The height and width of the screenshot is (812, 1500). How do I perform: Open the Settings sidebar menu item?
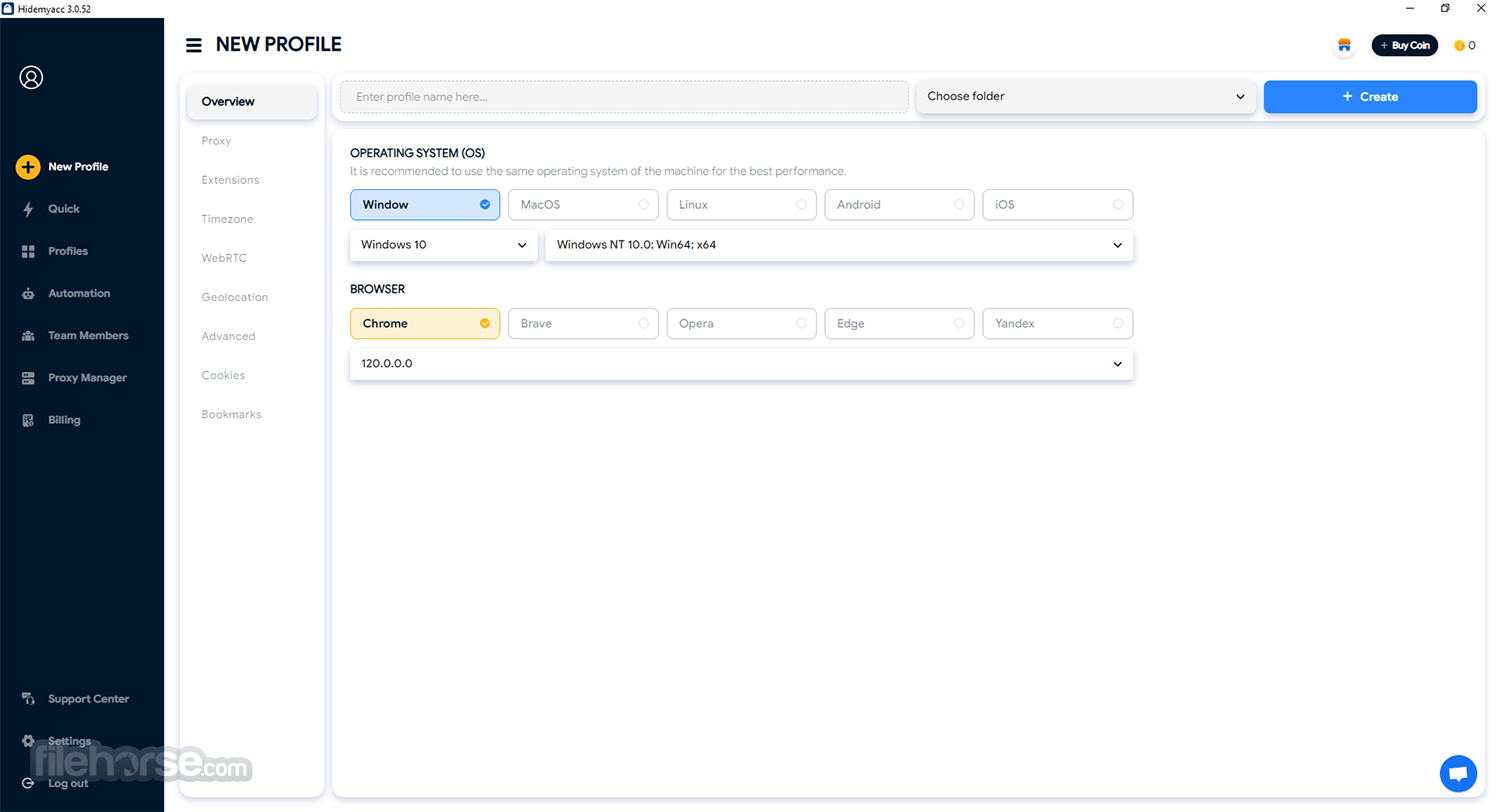70,741
